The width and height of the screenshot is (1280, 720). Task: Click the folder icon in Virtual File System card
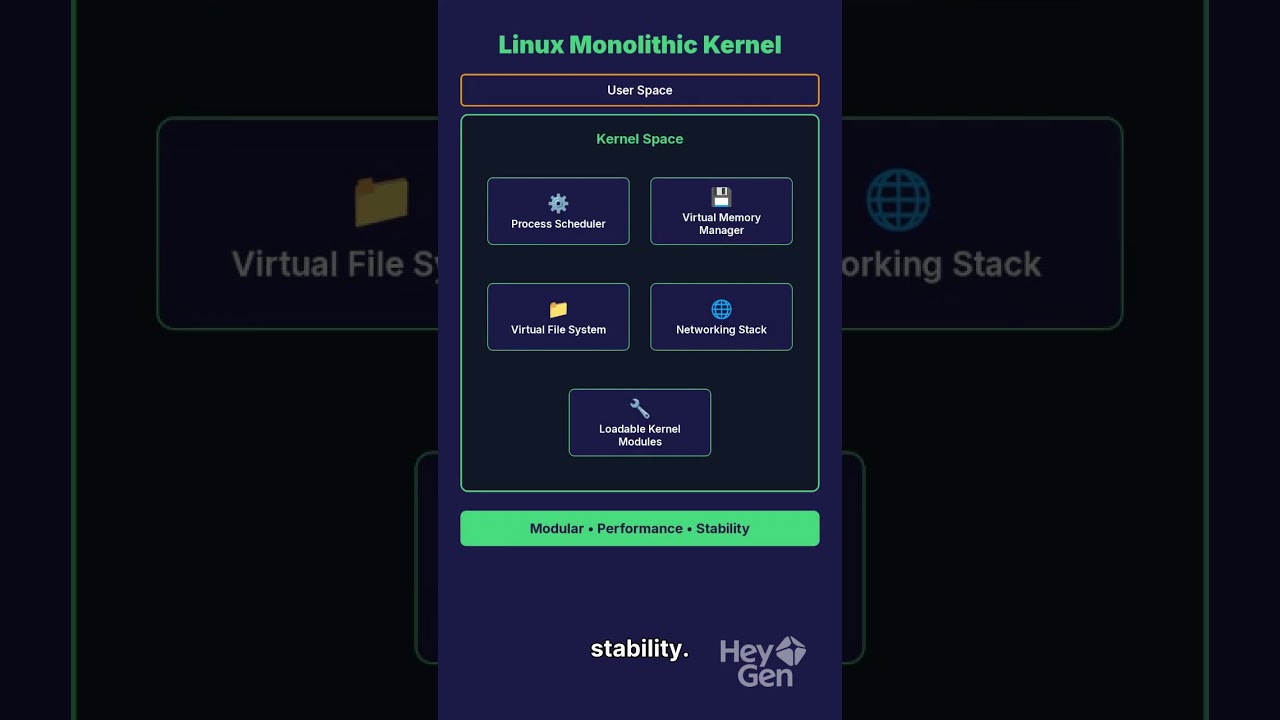(558, 310)
